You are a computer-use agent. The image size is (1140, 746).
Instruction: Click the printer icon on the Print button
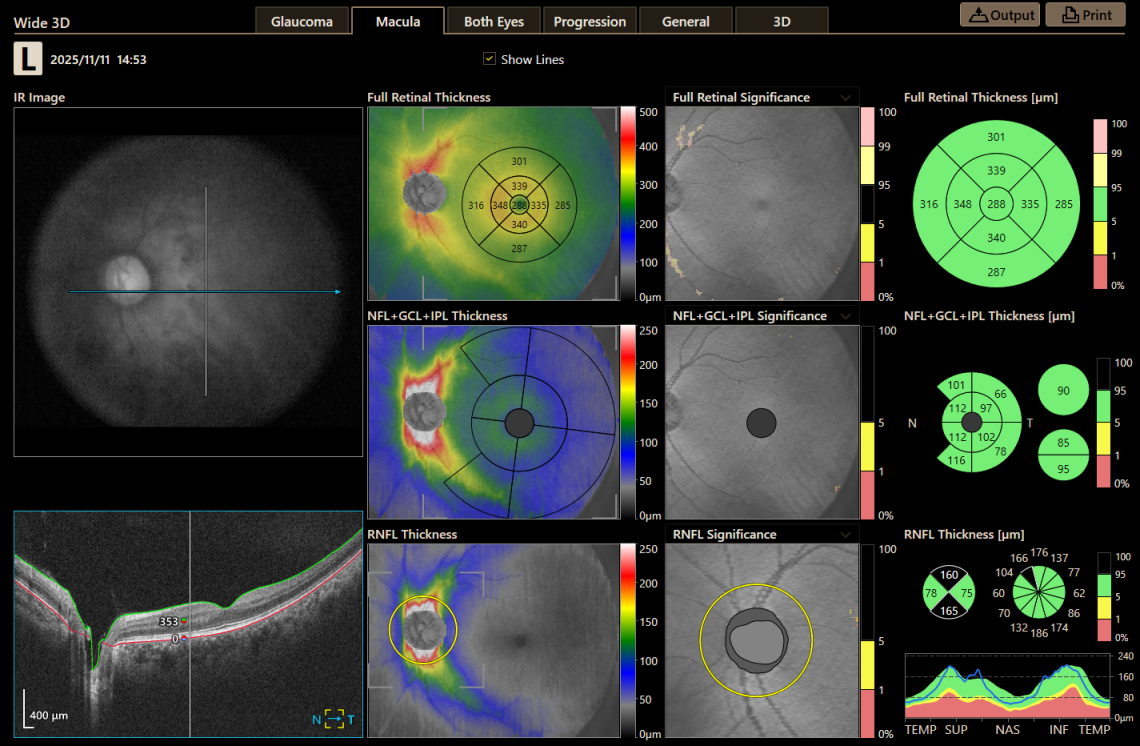pos(1069,15)
